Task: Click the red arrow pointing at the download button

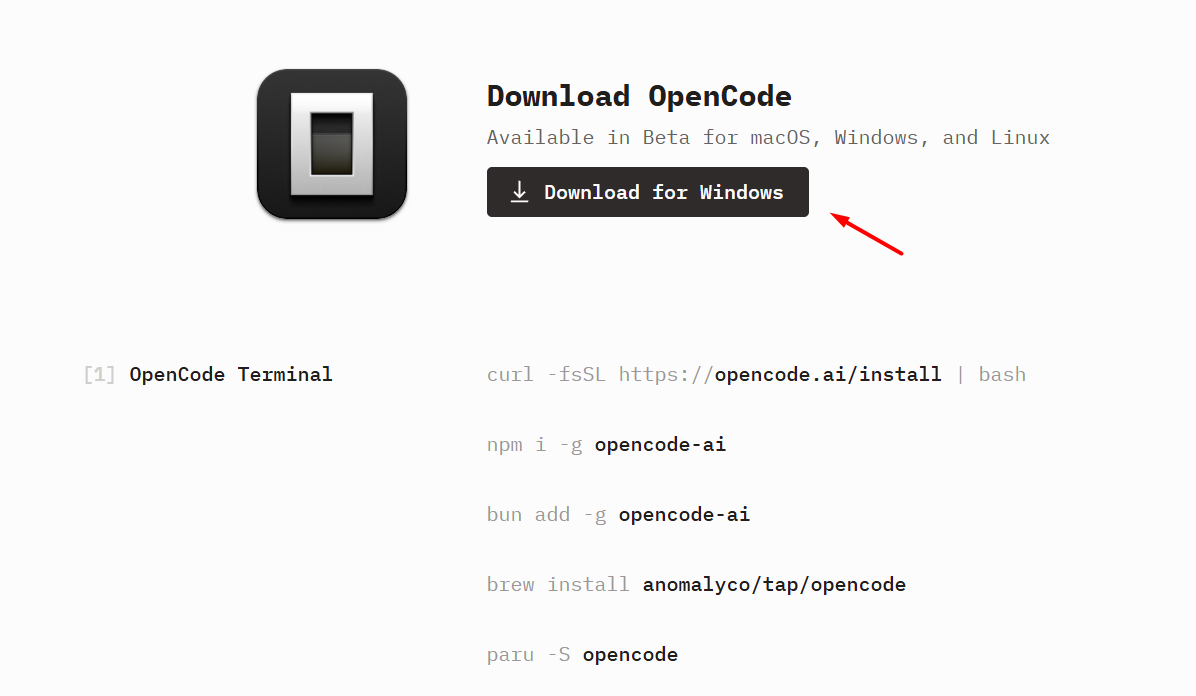Action: tap(866, 235)
